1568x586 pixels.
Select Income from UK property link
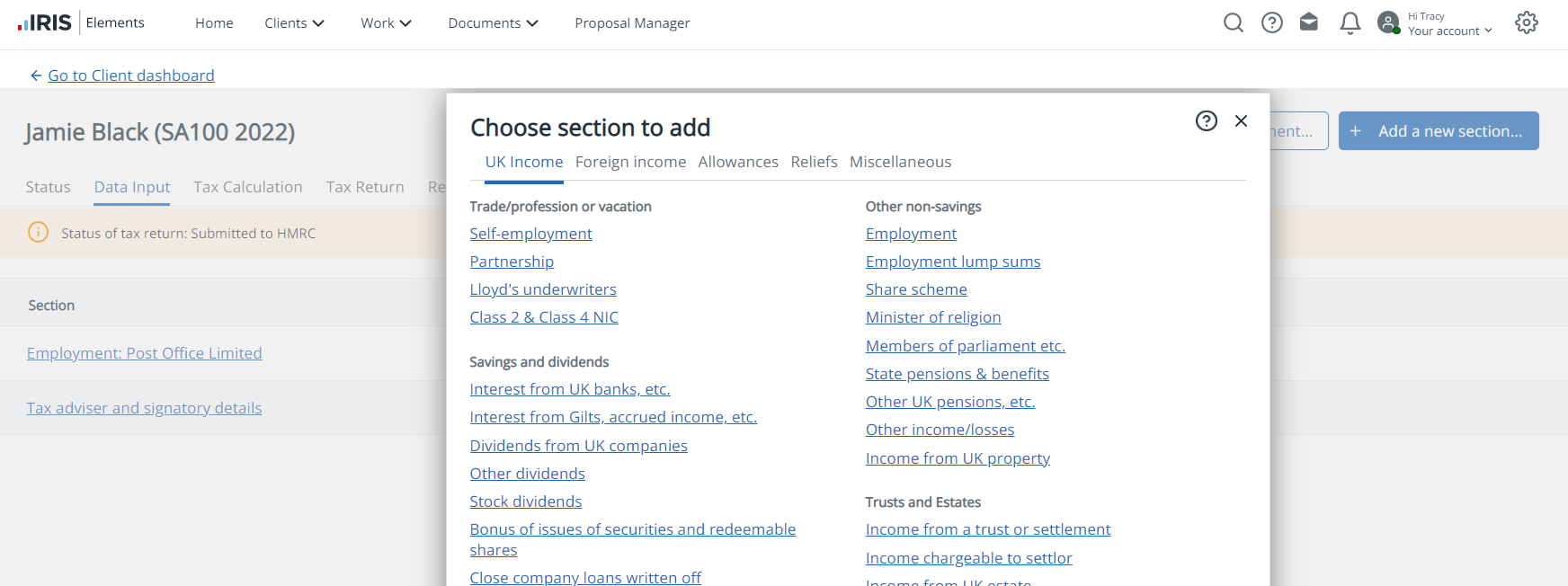[958, 458]
